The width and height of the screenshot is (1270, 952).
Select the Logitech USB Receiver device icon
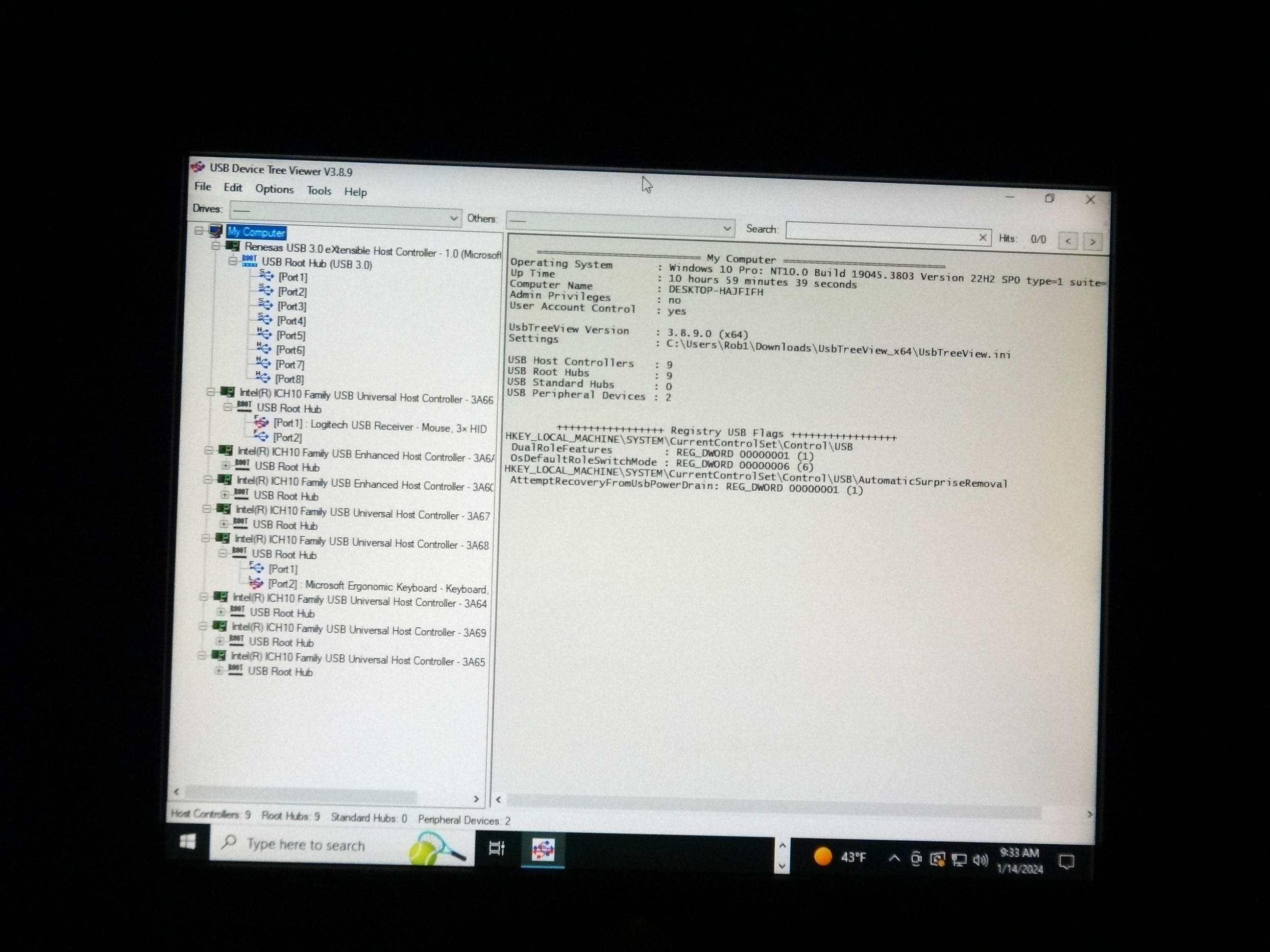[x=261, y=422]
